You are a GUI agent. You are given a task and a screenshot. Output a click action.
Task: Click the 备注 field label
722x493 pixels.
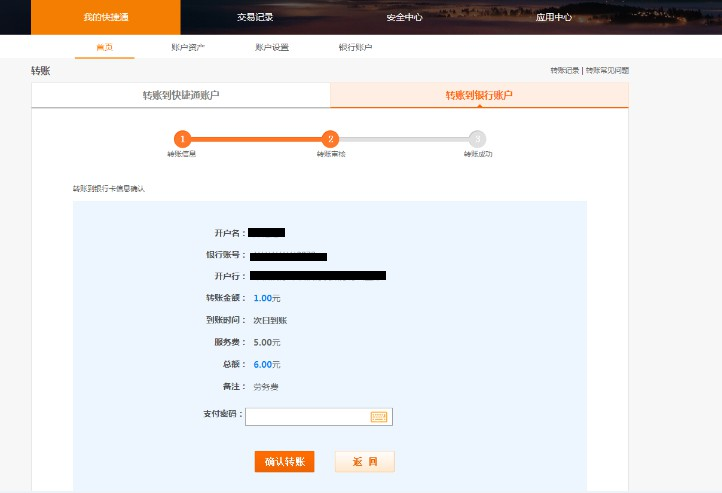point(234,386)
